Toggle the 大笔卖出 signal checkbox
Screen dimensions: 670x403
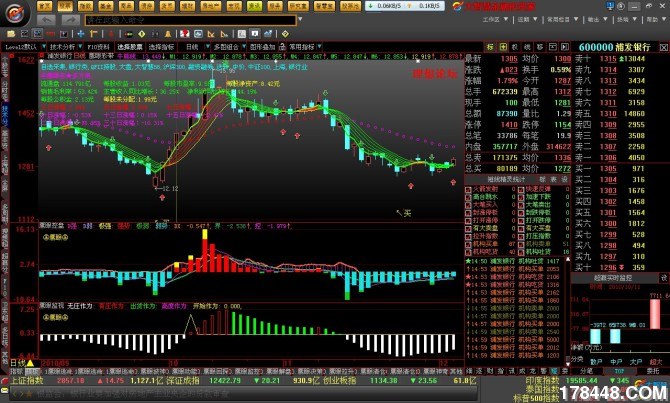pos(521,205)
